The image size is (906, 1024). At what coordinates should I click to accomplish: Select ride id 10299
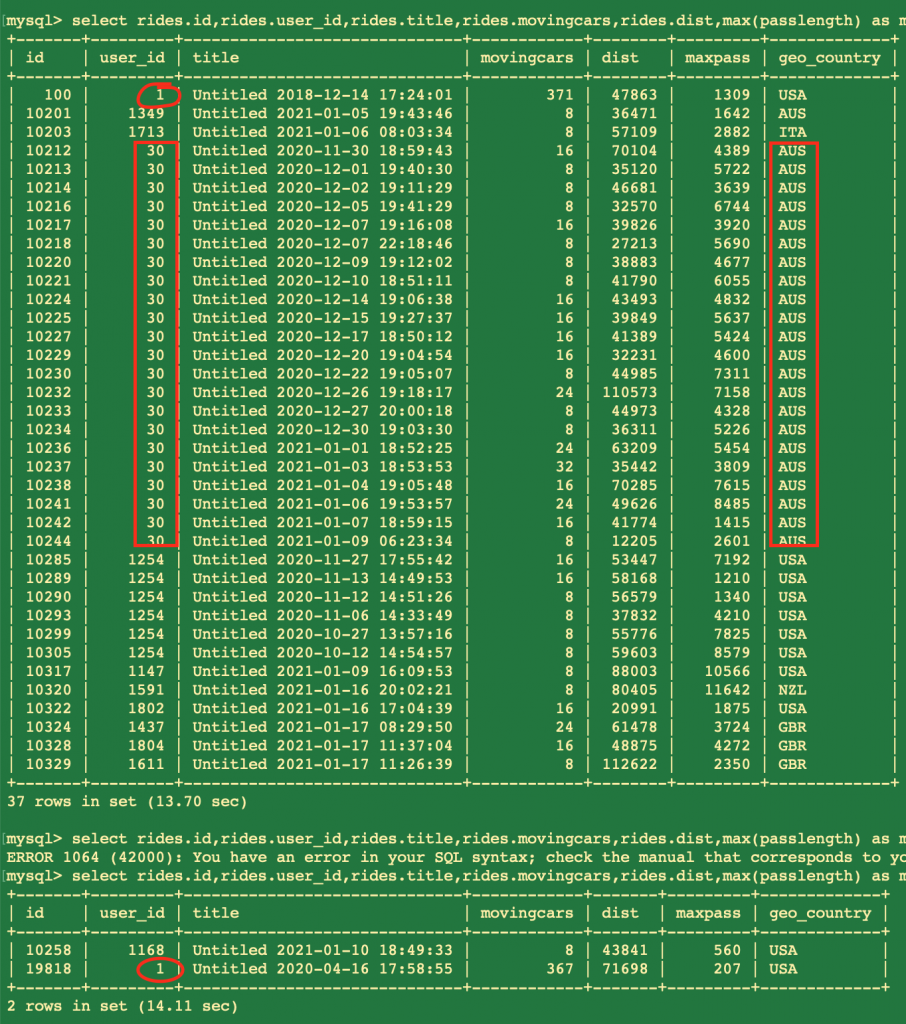48,635
